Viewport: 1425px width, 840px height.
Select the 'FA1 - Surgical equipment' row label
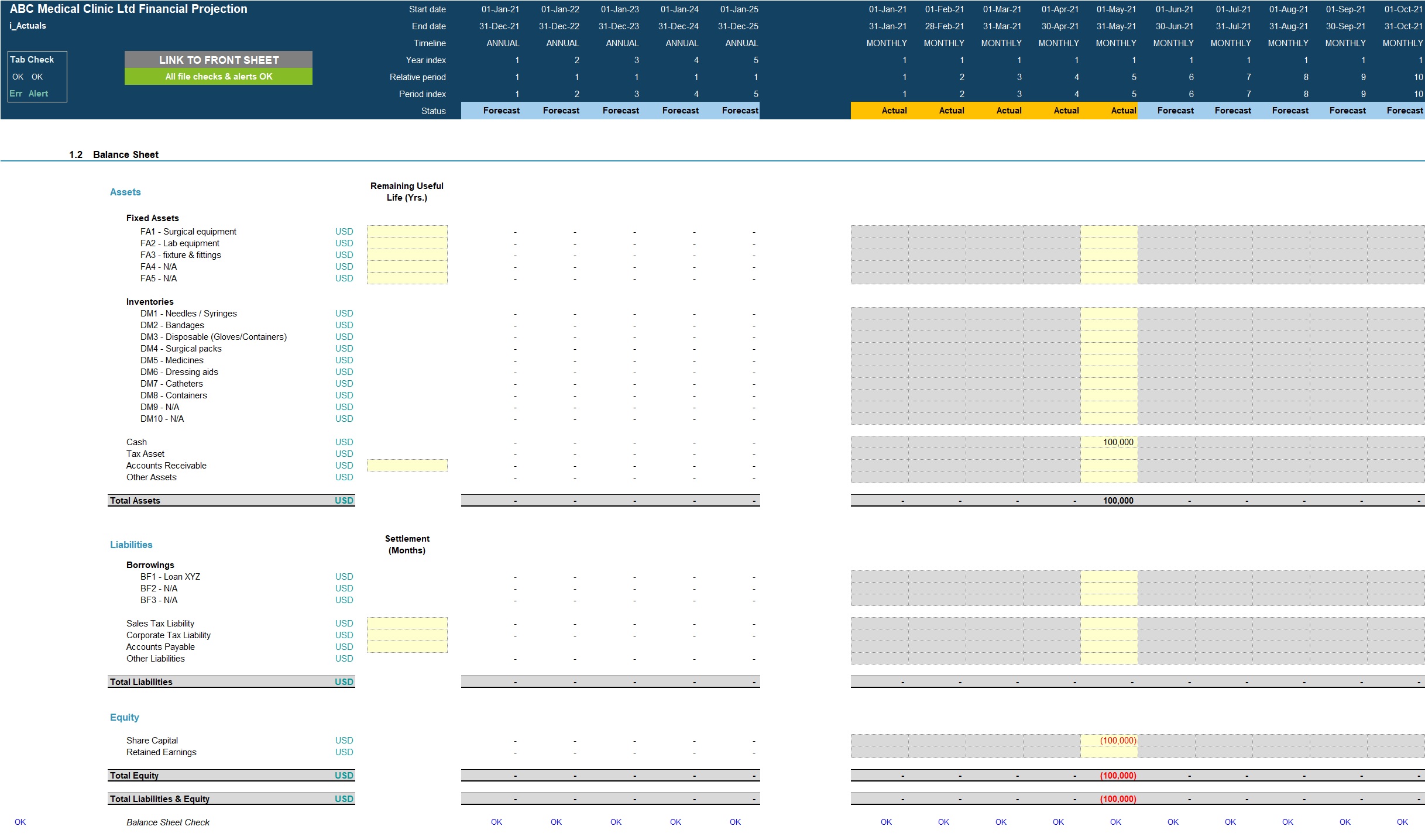tap(188, 232)
